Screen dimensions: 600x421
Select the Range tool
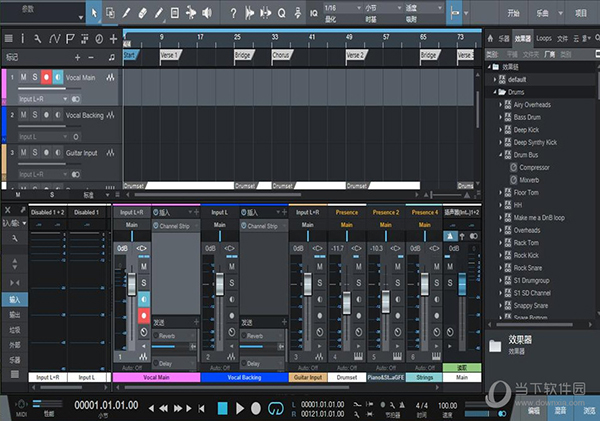110,13
